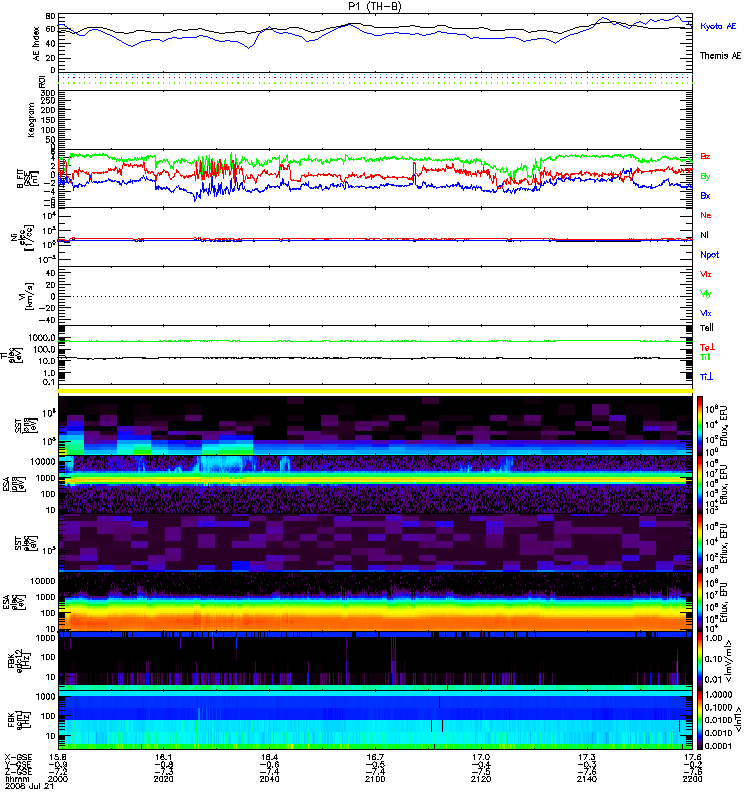Click the red Ne density label
The width and height of the screenshot is (750, 800).
pyautogui.click(x=706, y=215)
